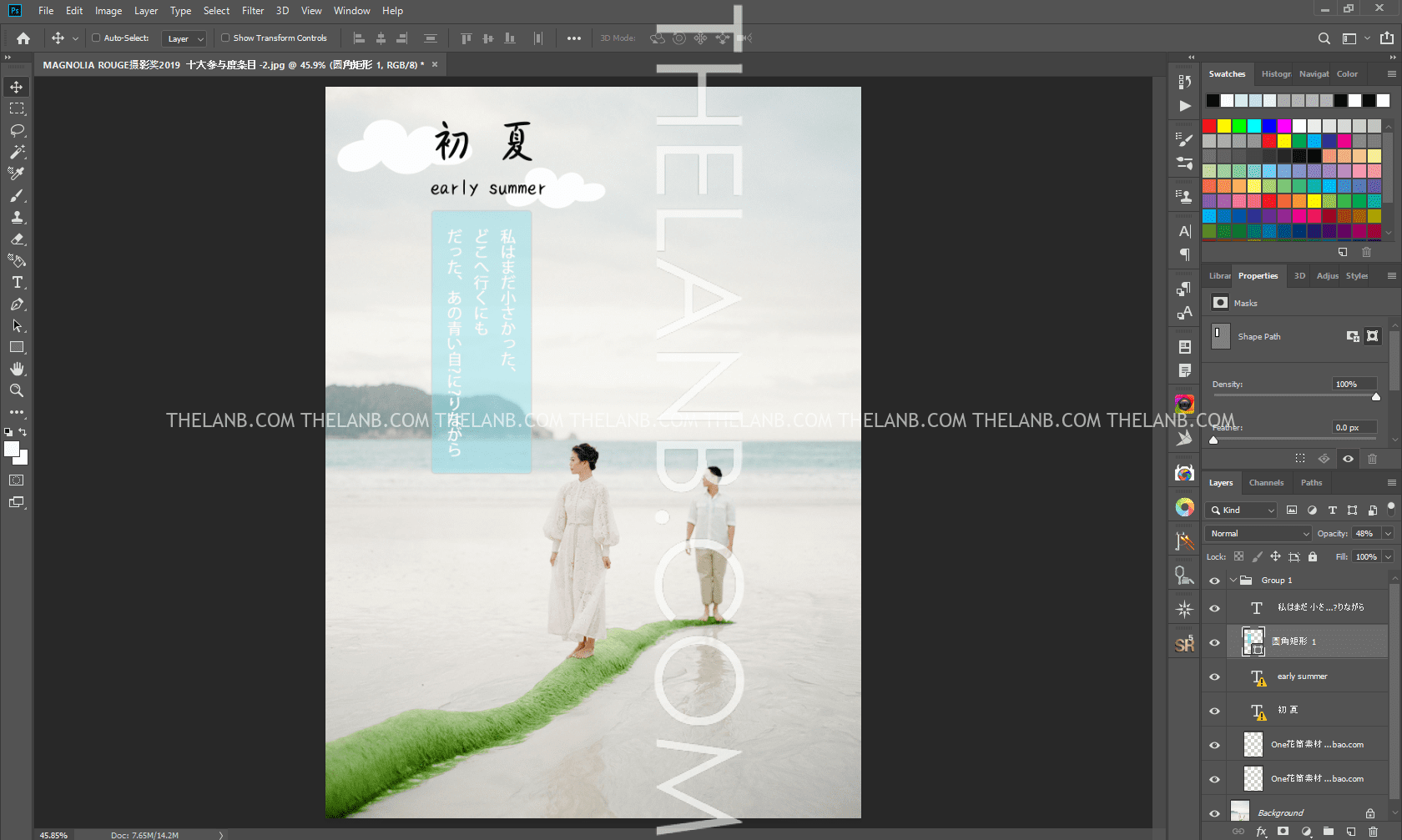Open the Filter menu

(x=252, y=11)
